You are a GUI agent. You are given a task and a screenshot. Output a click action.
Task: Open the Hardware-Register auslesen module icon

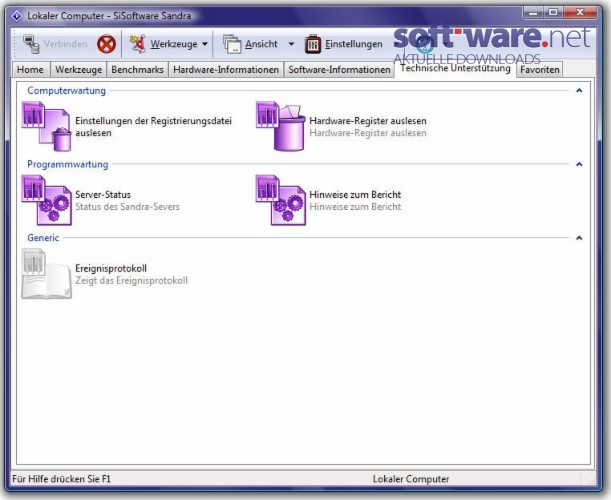[281, 126]
